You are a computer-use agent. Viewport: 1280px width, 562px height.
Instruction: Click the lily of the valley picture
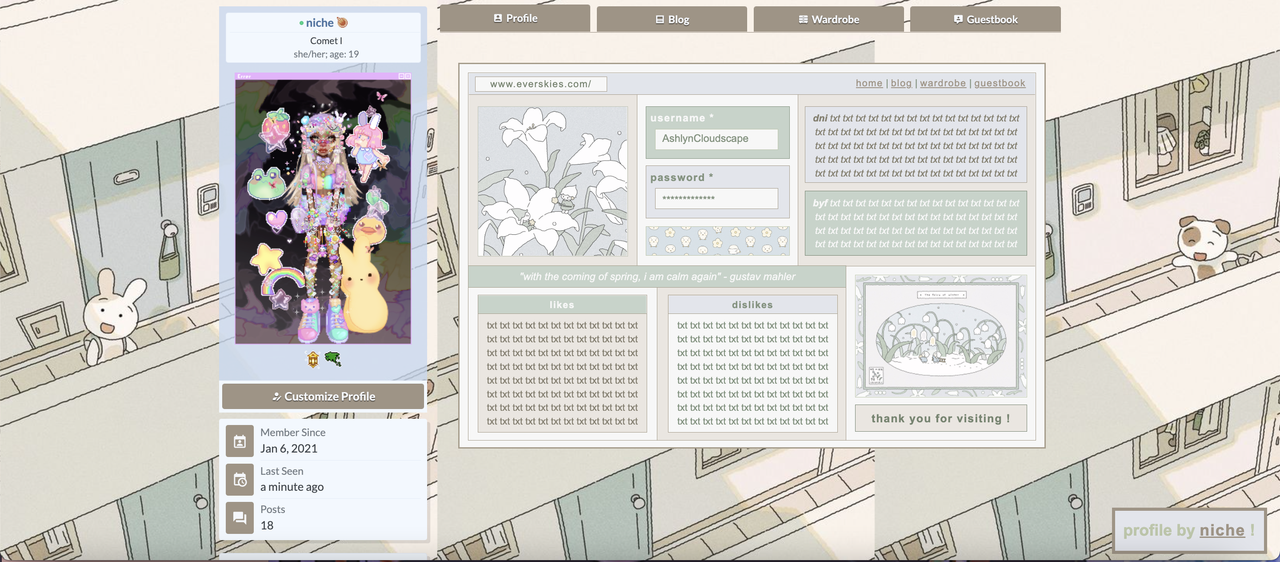coord(940,336)
